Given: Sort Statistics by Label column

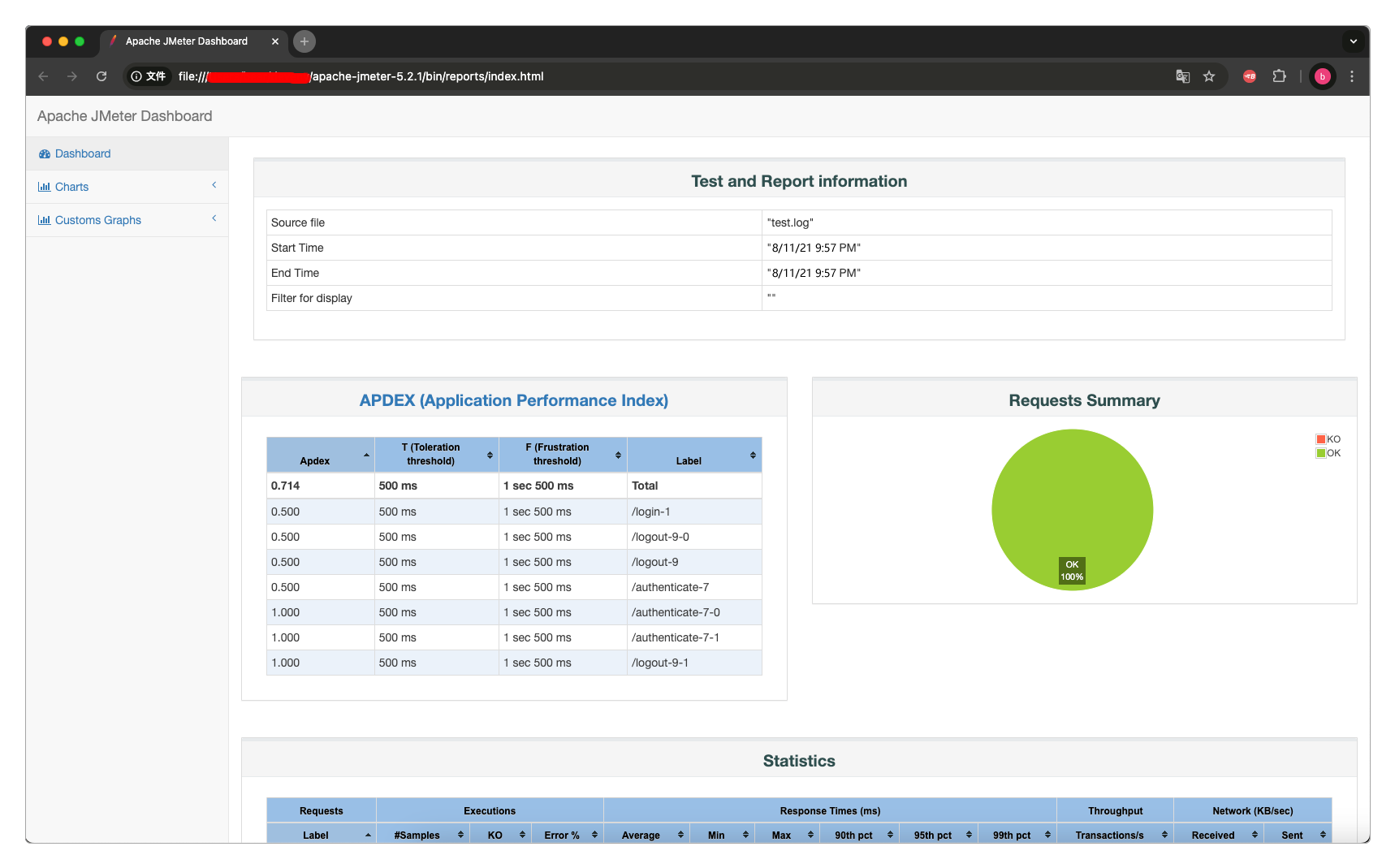Looking at the screenshot, I should point(322,835).
